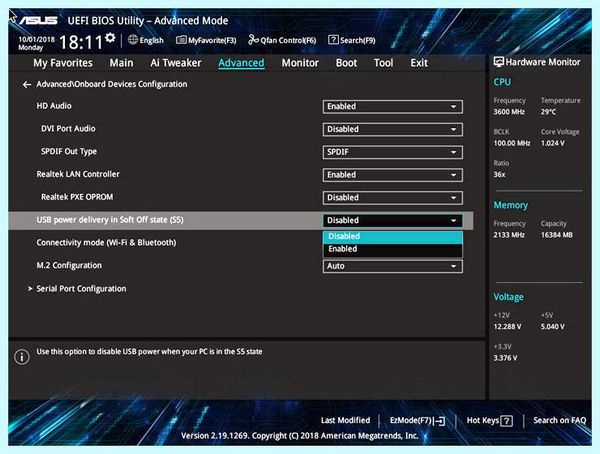600x454 pixels.
Task: Click the EzMode exit arrow icon
Action: coord(439,421)
